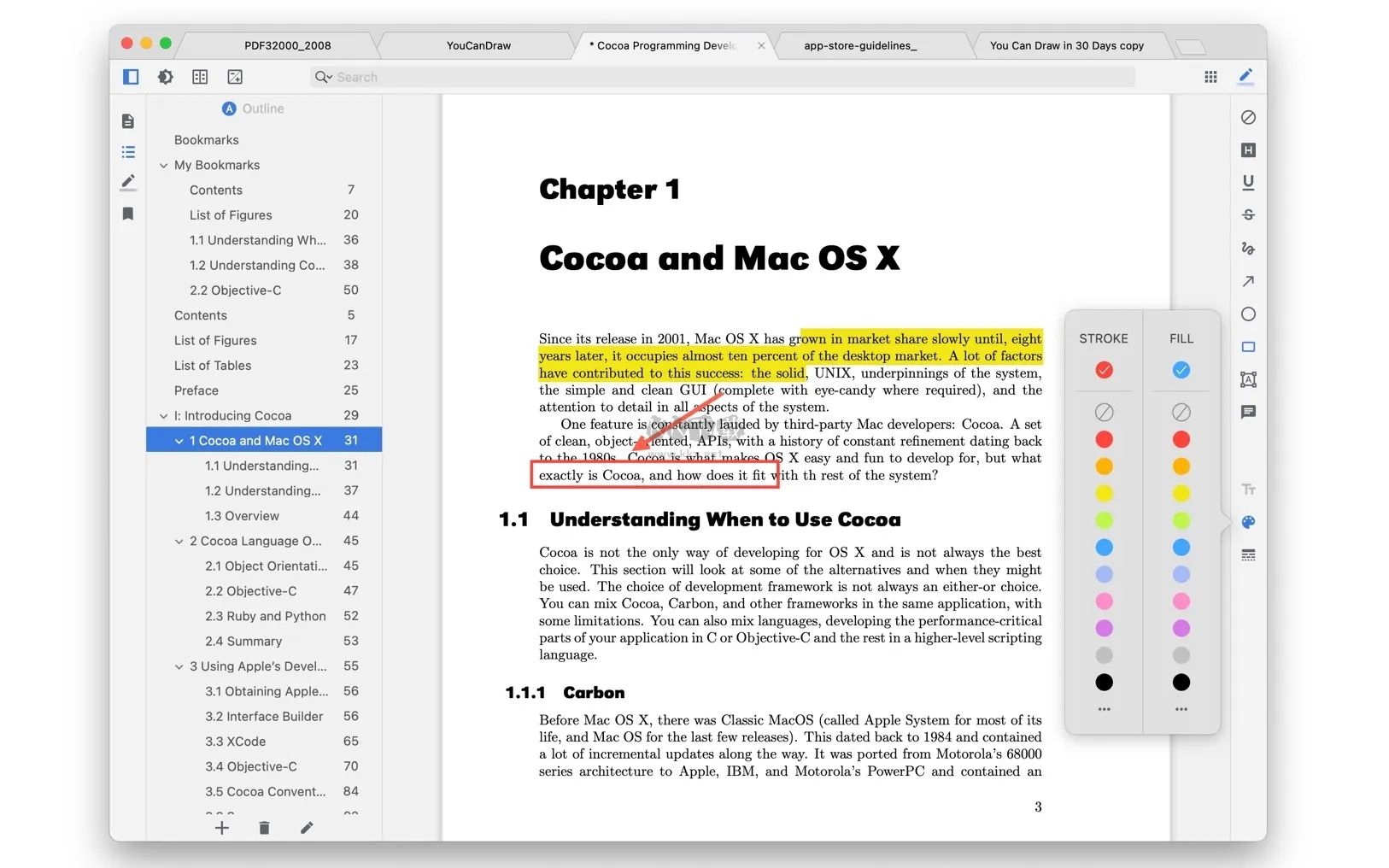Image resolution: width=1389 pixels, height=868 pixels.
Task: Open the color palette panel
Action: click(1248, 521)
